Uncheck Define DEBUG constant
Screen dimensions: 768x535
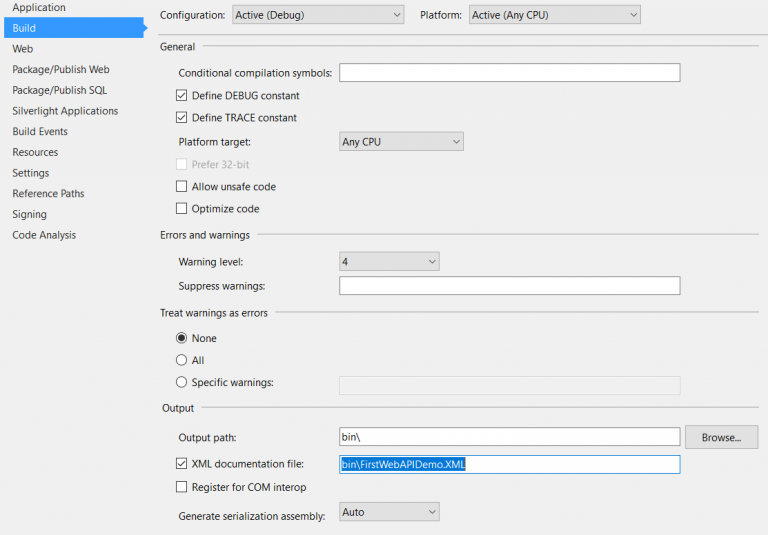pyautogui.click(x=181, y=96)
